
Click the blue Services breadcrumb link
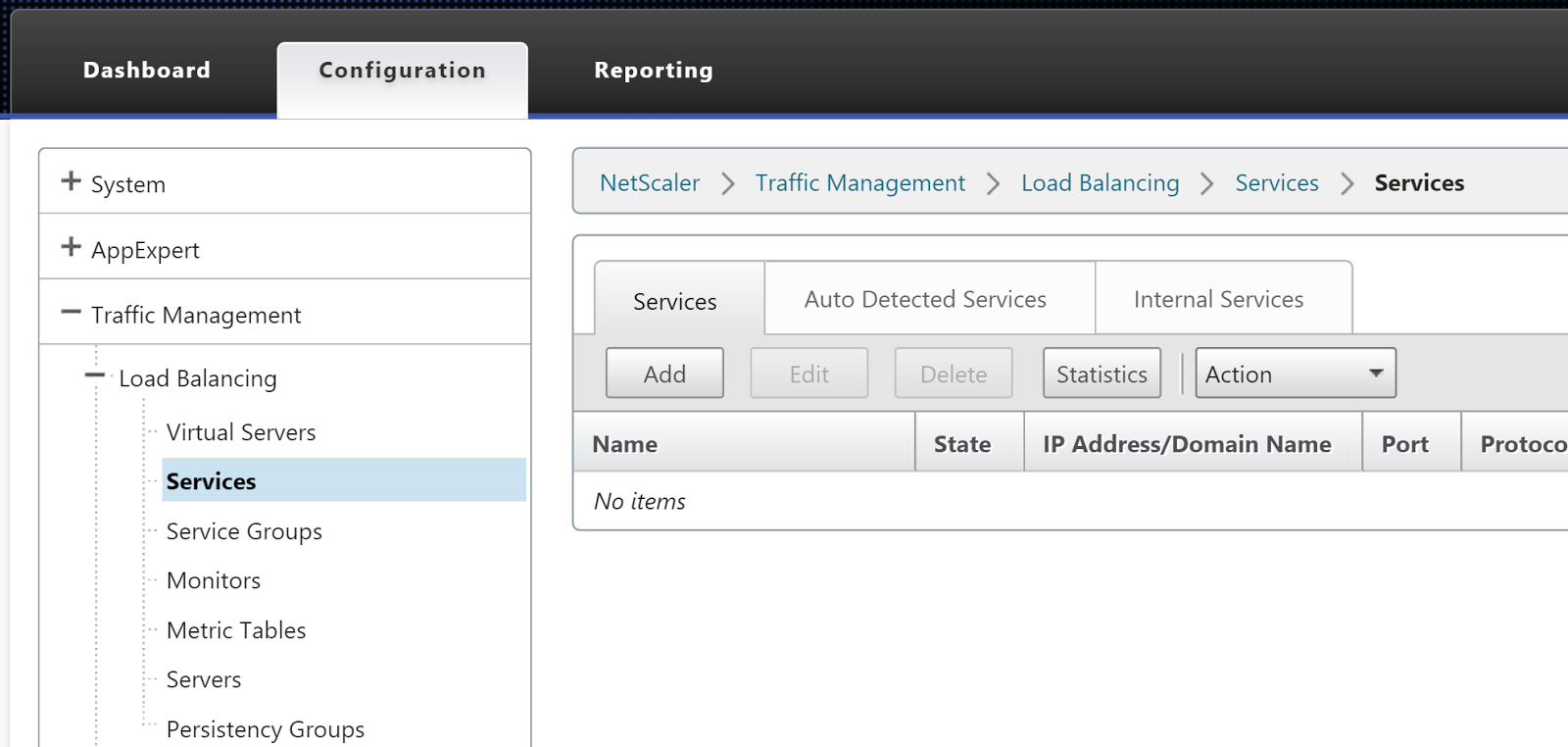(x=1277, y=183)
